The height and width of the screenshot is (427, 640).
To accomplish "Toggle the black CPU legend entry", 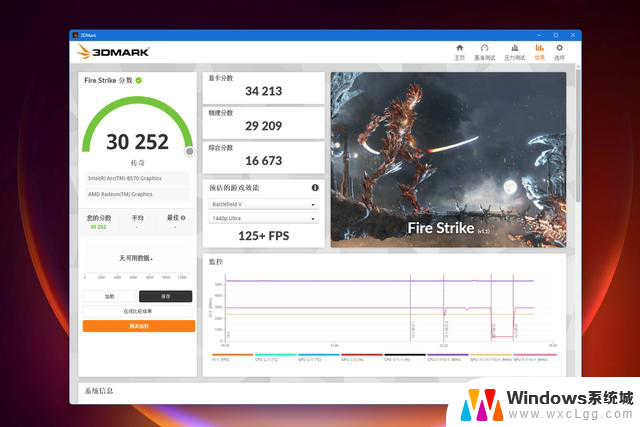I will pyautogui.click(x=404, y=357).
